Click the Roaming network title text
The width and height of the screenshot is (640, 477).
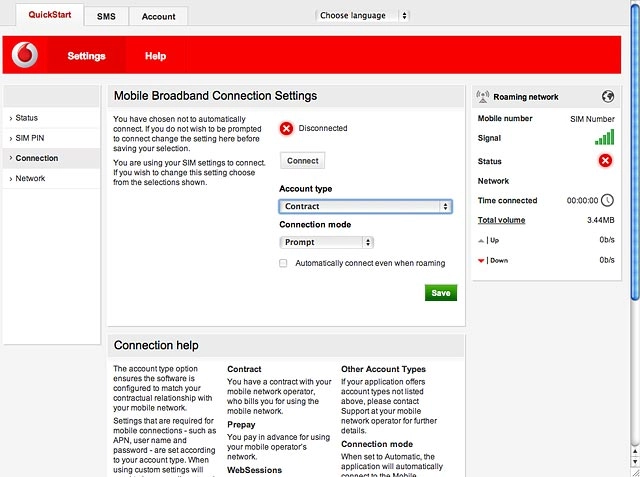(x=526, y=97)
